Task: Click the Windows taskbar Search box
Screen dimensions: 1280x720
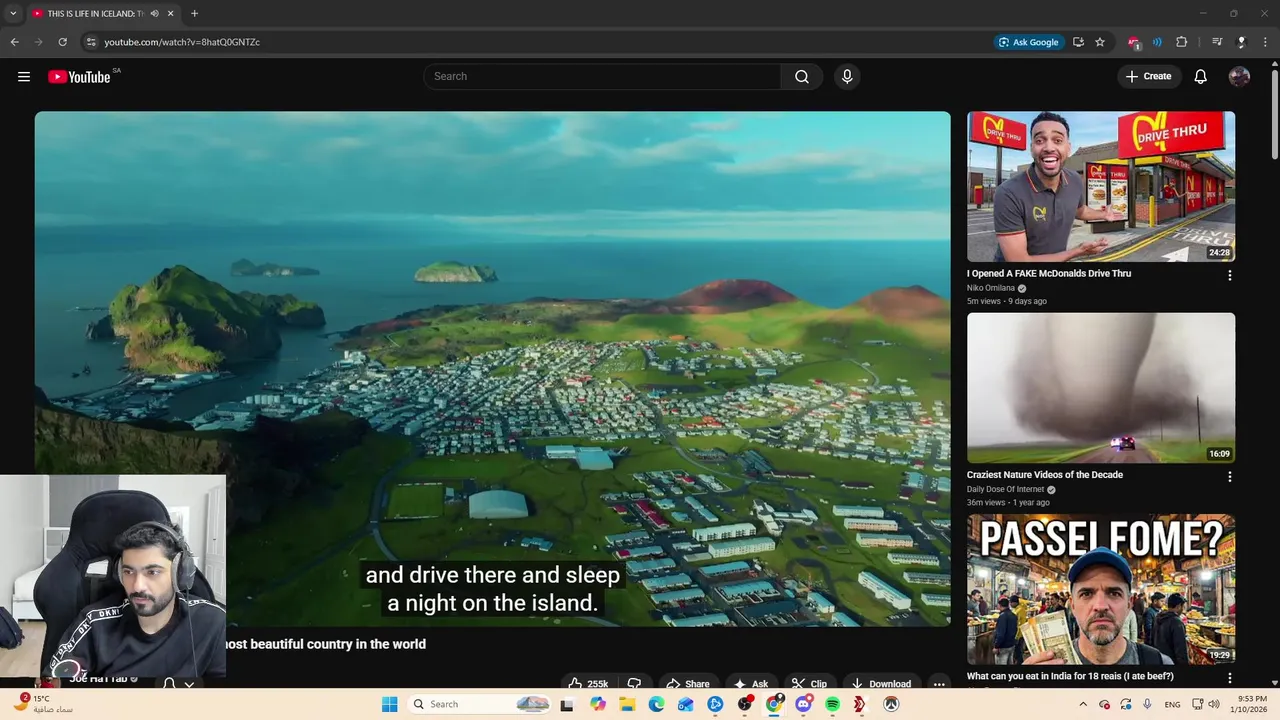Action: pyautogui.click(x=481, y=704)
